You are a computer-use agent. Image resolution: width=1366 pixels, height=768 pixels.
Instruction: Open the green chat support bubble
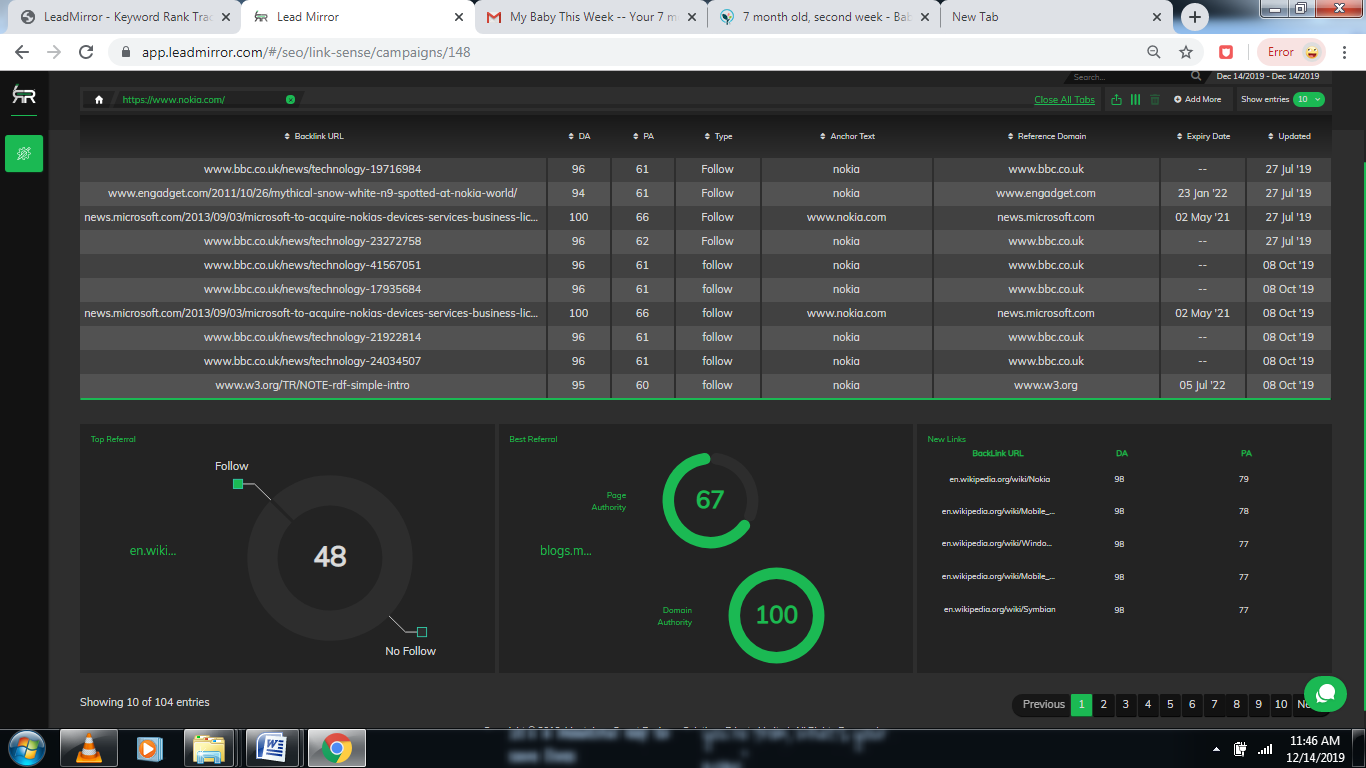pos(1325,693)
